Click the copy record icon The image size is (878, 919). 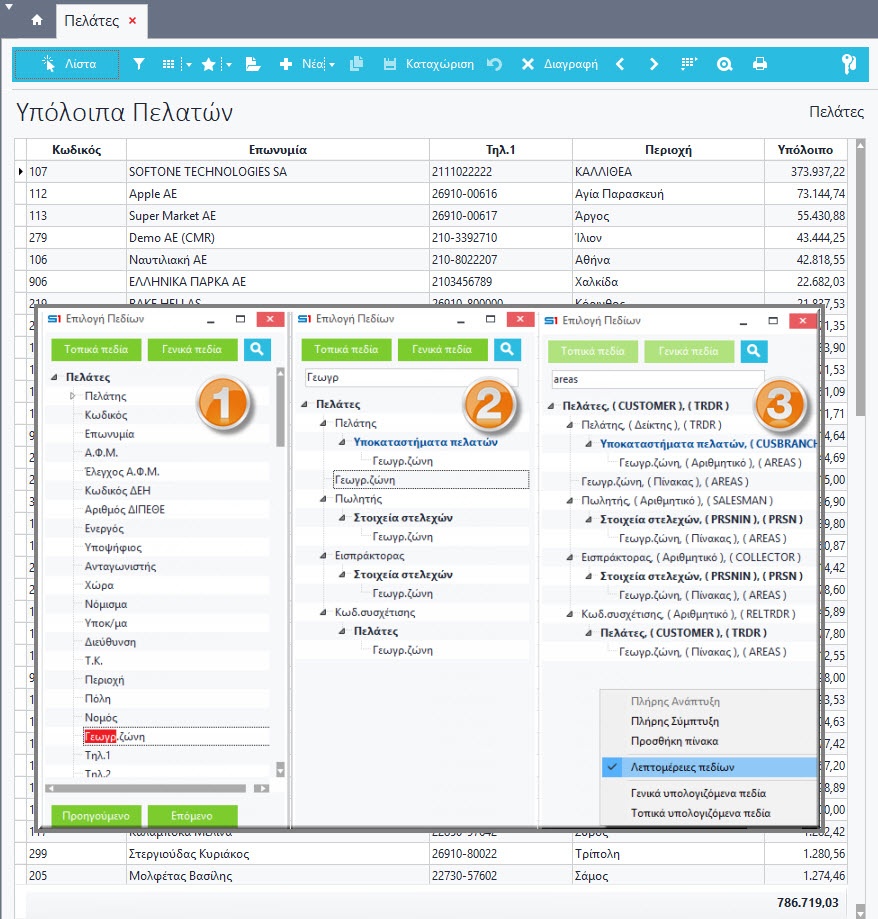357,64
